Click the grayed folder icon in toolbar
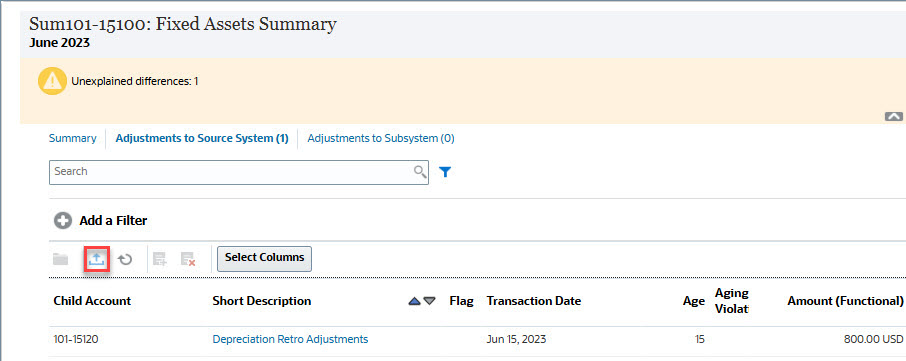The width and height of the screenshot is (906, 361). pyautogui.click(x=61, y=259)
